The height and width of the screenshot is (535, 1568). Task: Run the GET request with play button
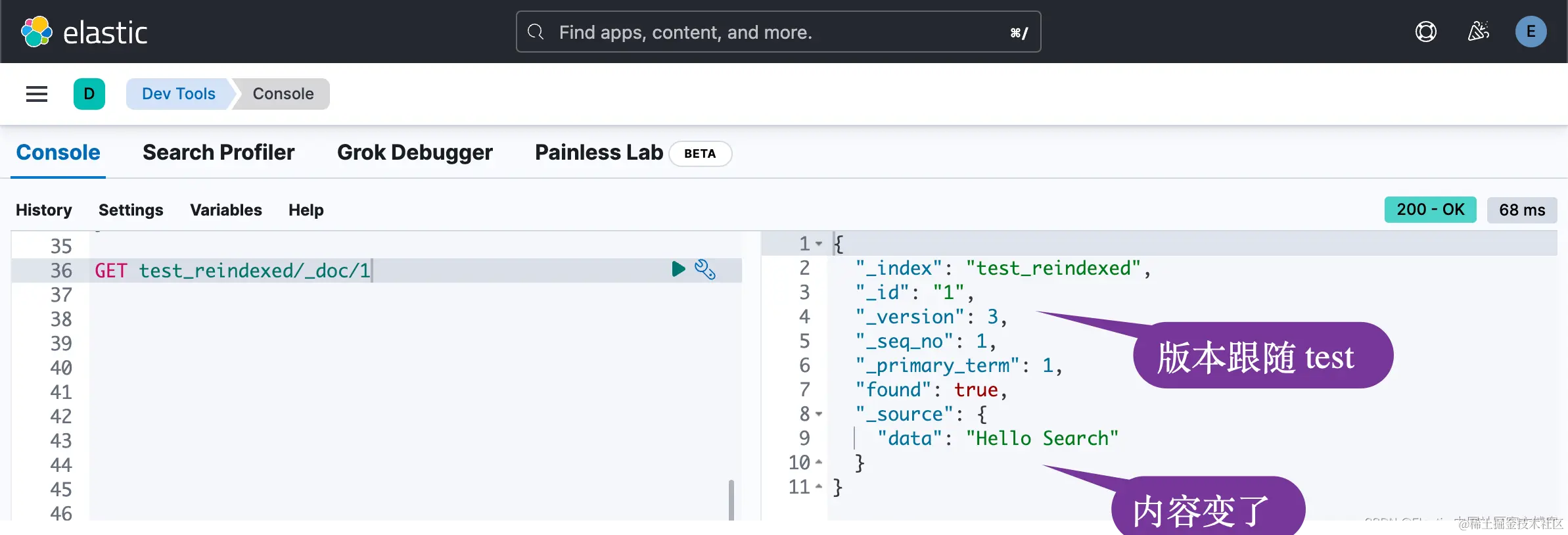(x=678, y=269)
